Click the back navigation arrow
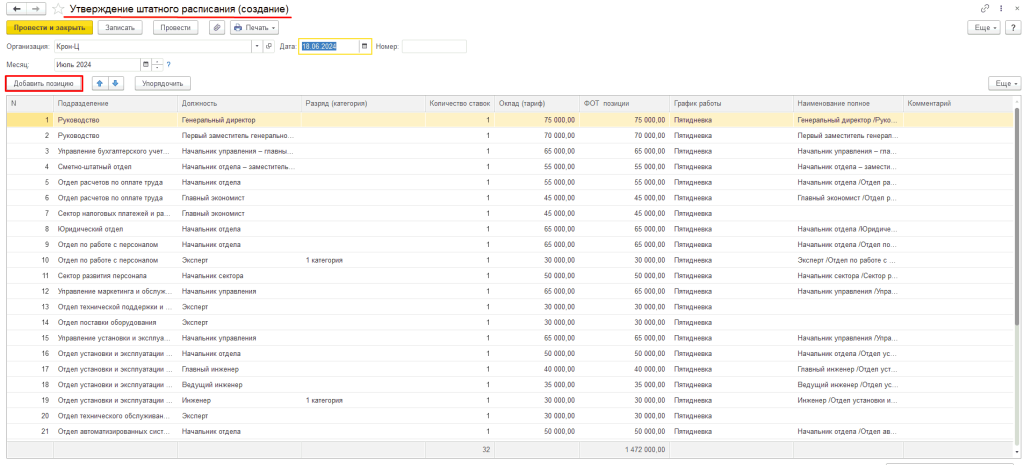The width and height of the screenshot is (1024, 465). (x=14, y=8)
